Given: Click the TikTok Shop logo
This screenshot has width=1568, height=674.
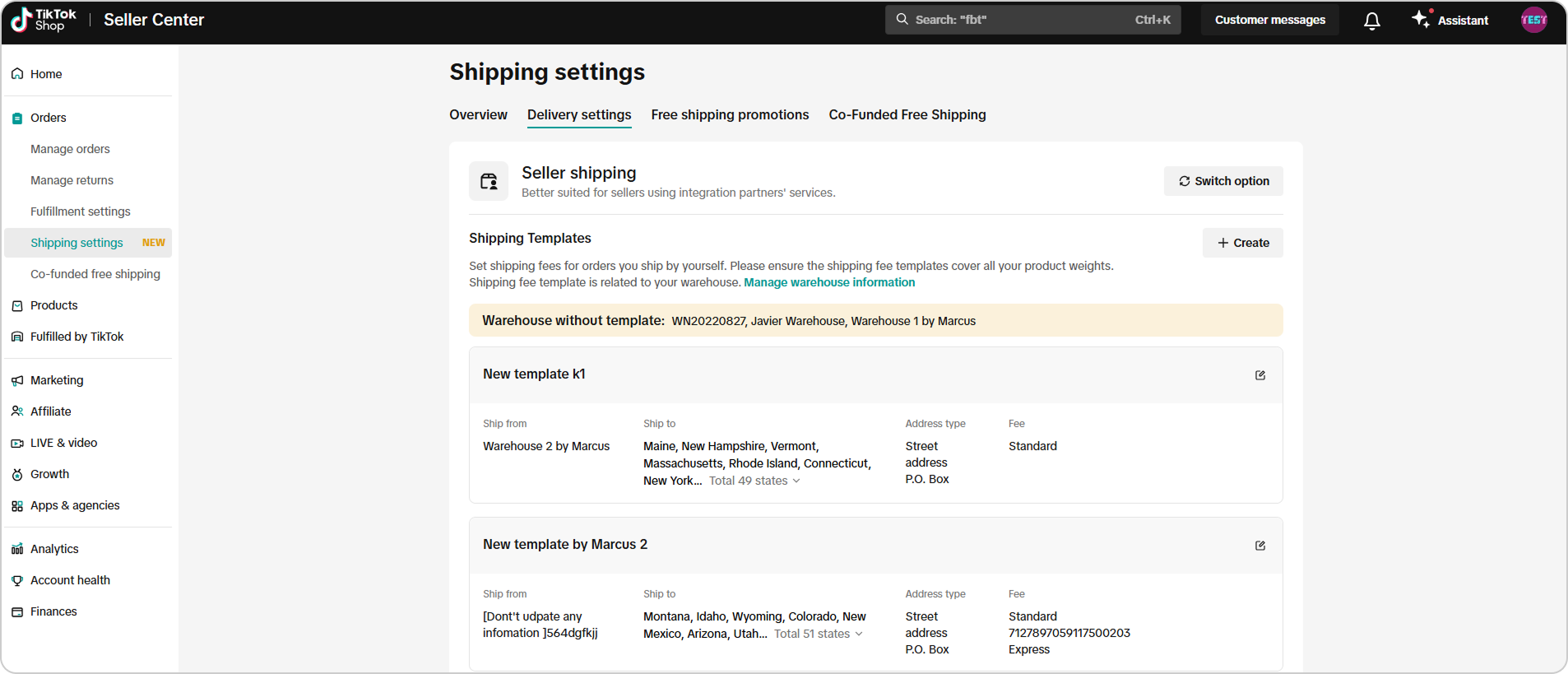Looking at the screenshot, I should pyautogui.click(x=44, y=20).
